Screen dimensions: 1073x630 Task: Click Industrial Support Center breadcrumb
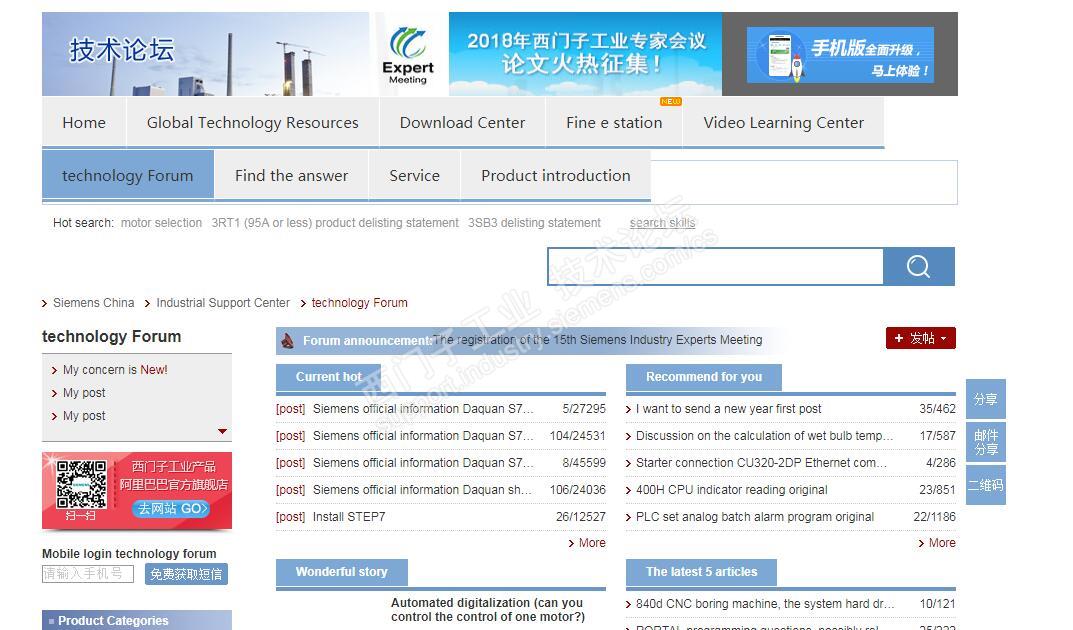pos(223,303)
